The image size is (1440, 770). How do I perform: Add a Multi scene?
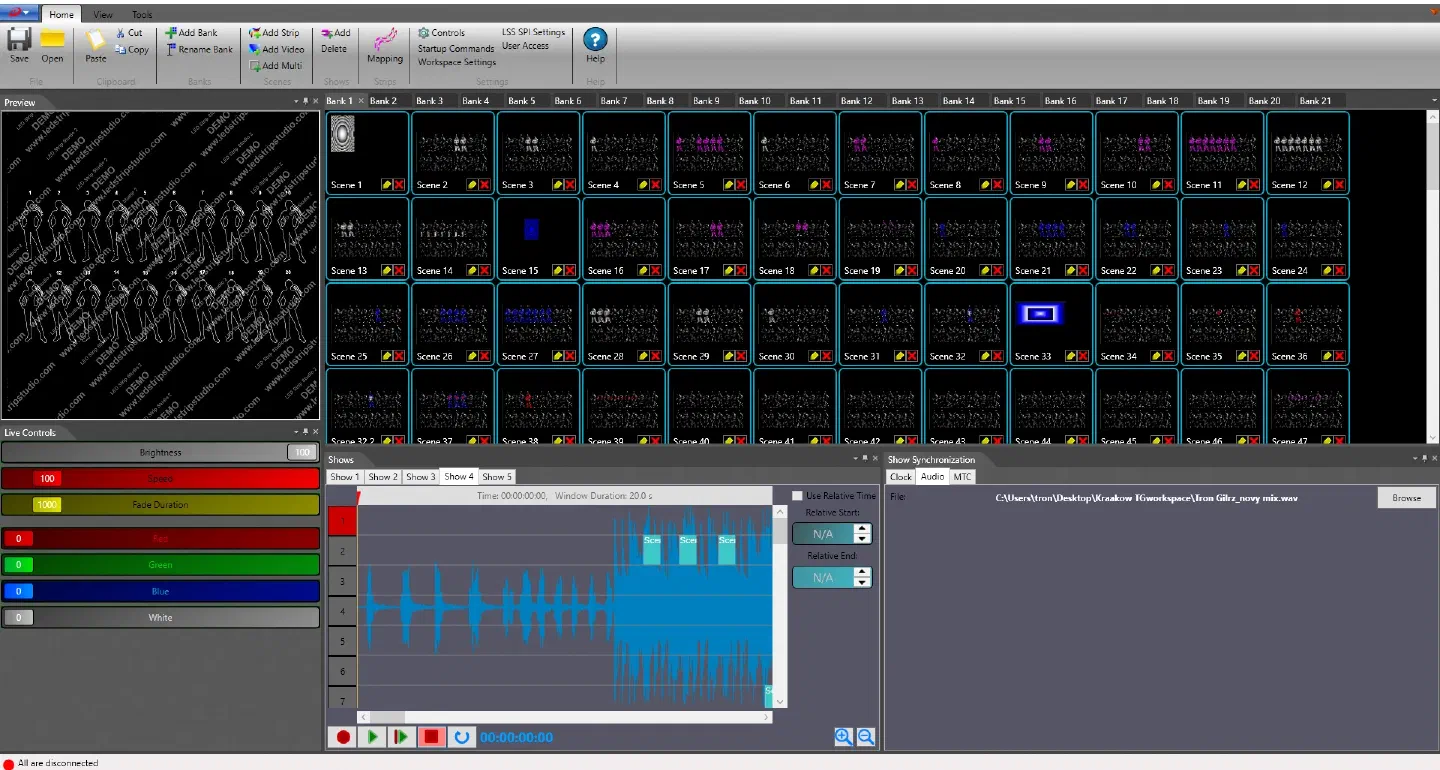[x=275, y=65]
